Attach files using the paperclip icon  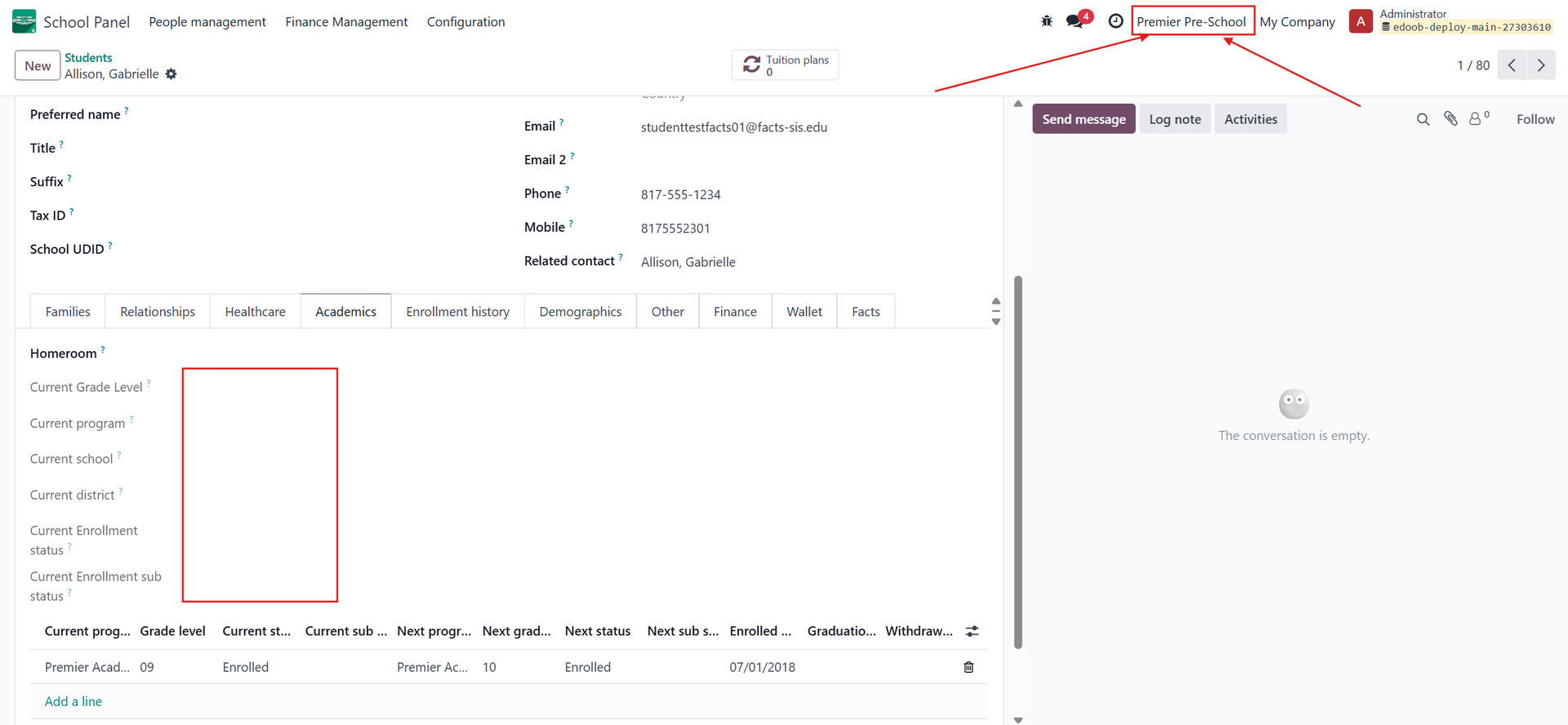tap(1450, 119)
